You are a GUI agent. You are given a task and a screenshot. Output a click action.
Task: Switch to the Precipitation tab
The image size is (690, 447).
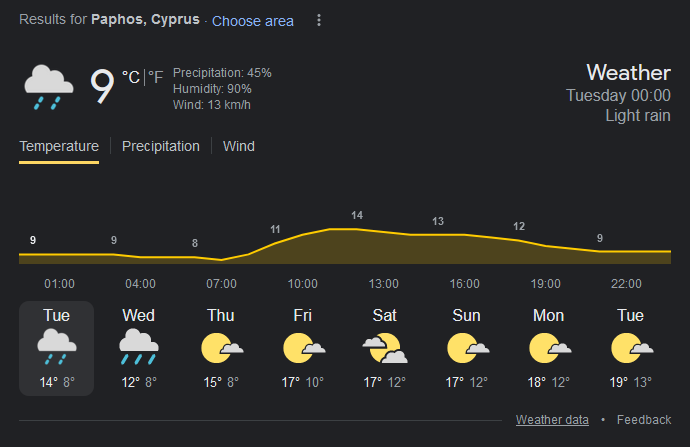point(161,147)
